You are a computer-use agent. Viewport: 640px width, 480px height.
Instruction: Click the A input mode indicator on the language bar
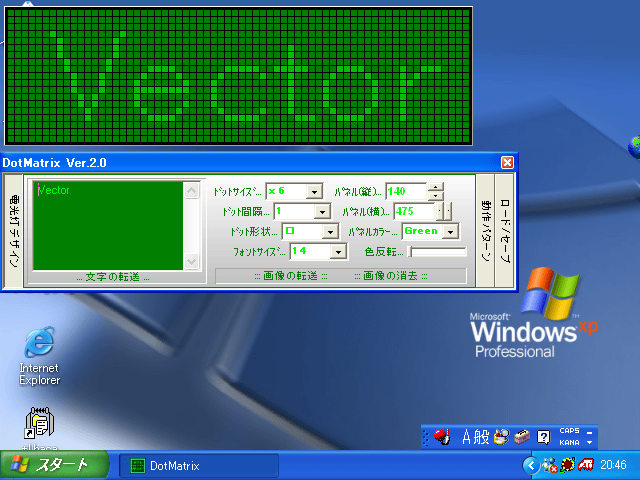pos(467,437)
